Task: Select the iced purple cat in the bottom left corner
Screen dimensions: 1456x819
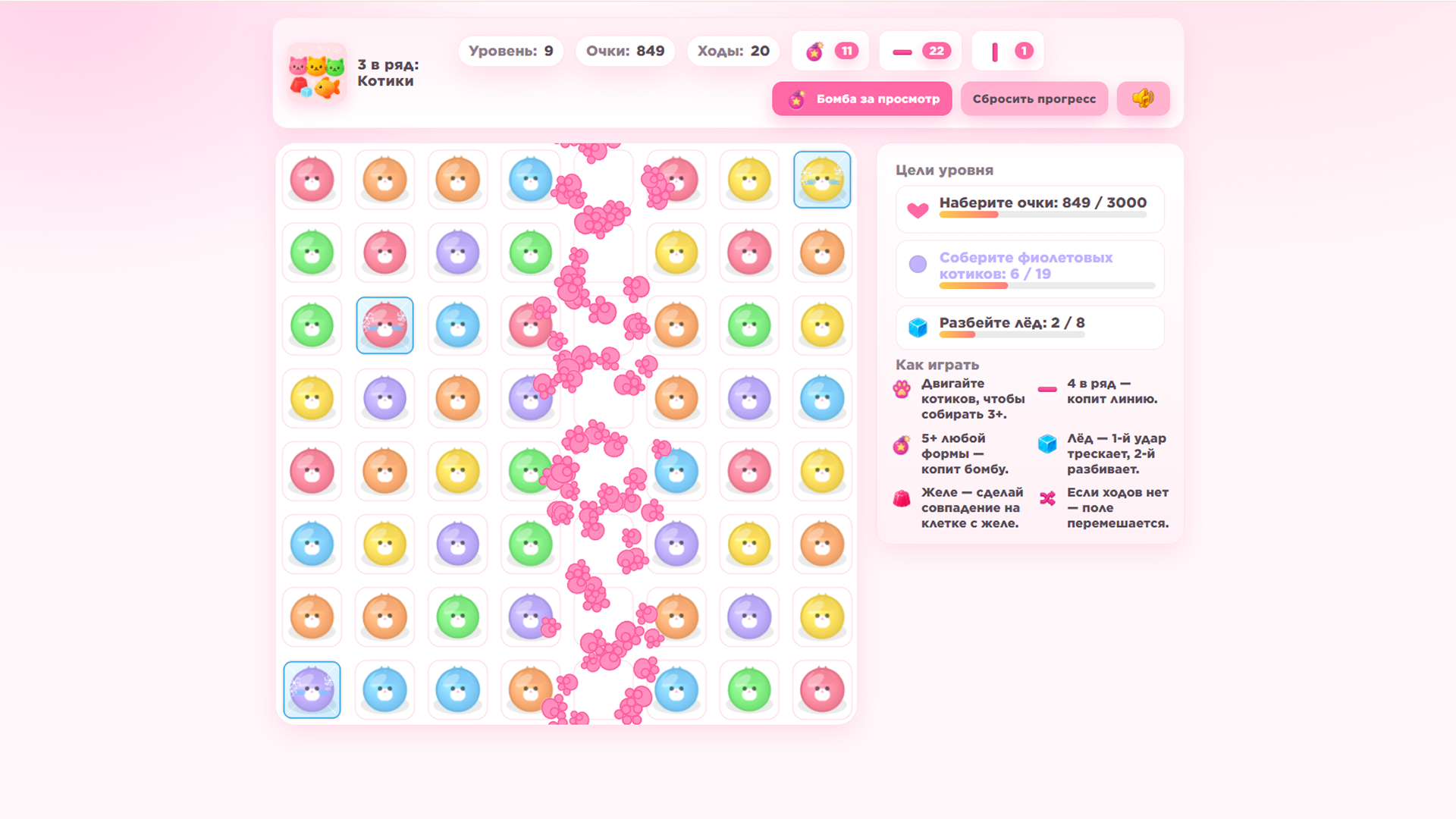Action: (x=312, y=690)
